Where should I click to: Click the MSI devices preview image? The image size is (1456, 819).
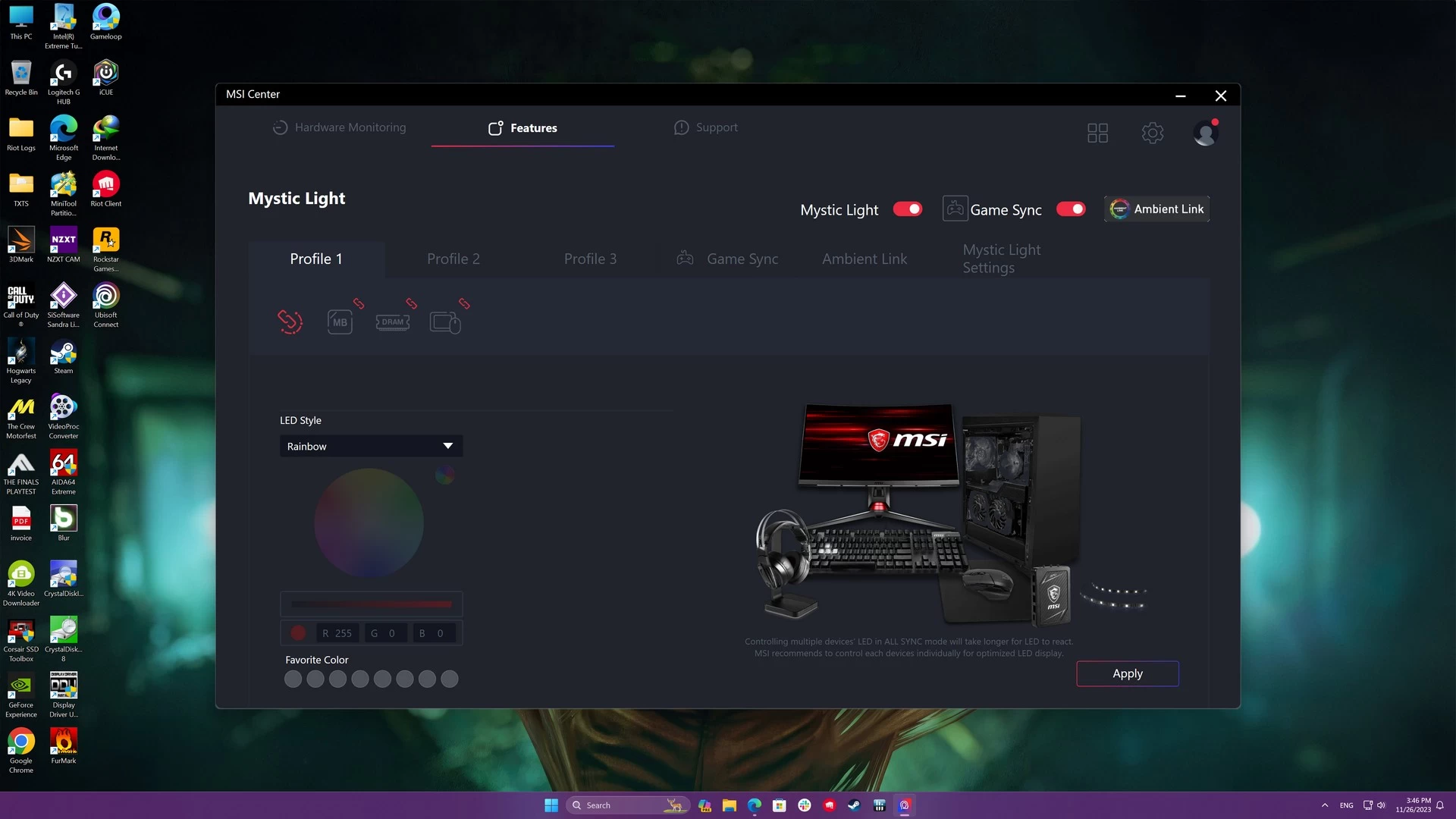952,516
